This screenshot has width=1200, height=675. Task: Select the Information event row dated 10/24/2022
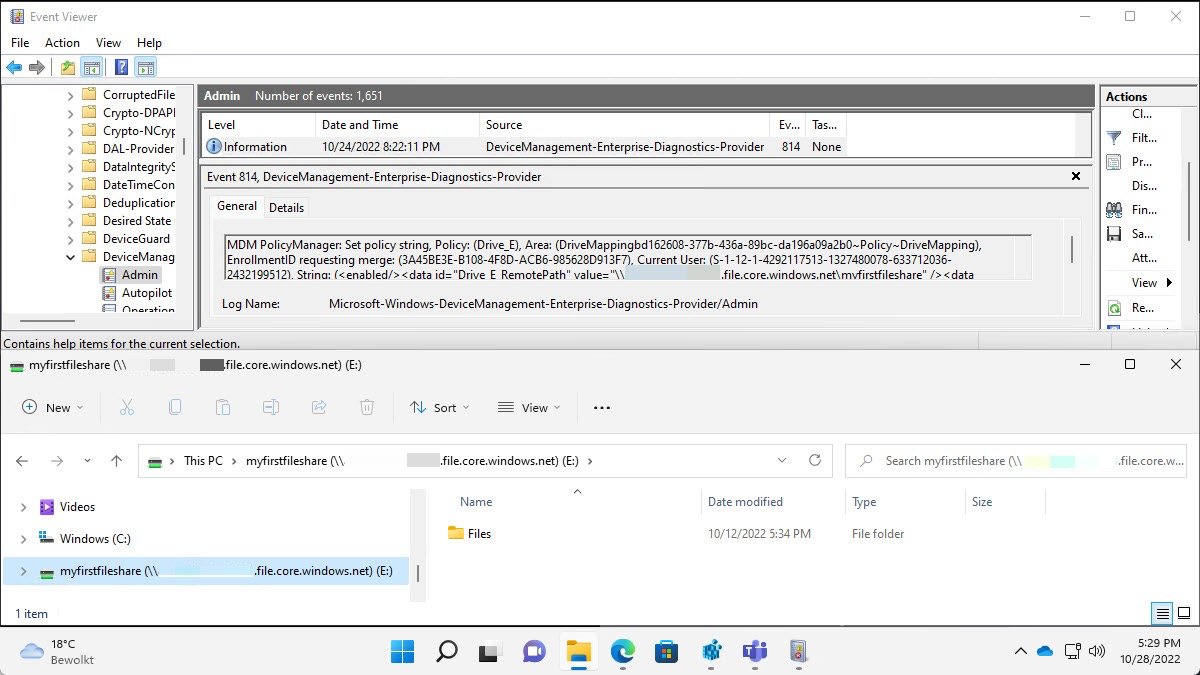coord(524,147)
